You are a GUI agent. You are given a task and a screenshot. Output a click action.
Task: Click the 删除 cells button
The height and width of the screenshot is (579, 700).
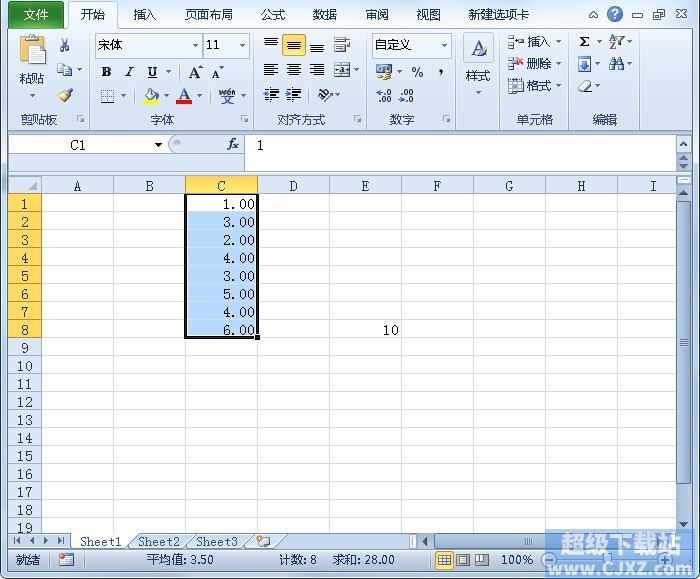(x=534, y=64)
